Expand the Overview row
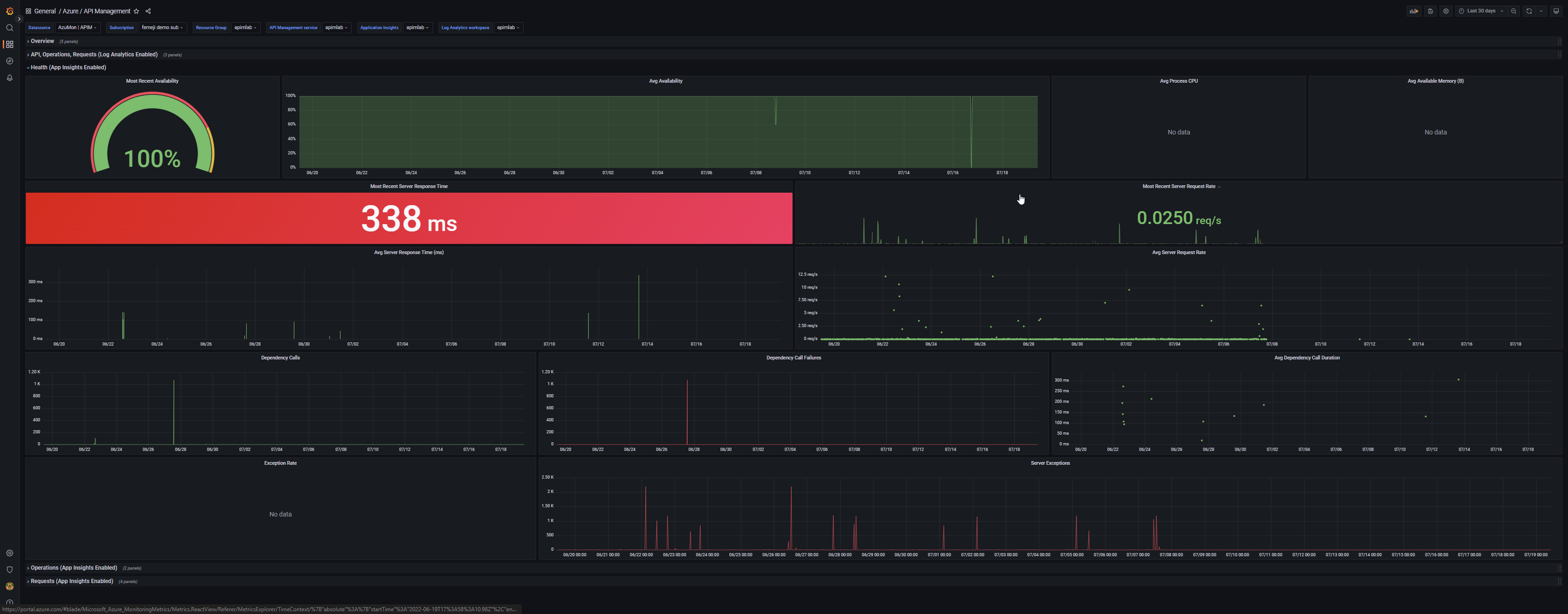This screenshot has height=614, width=1568. pyautogui.click(x=42, y=42)
